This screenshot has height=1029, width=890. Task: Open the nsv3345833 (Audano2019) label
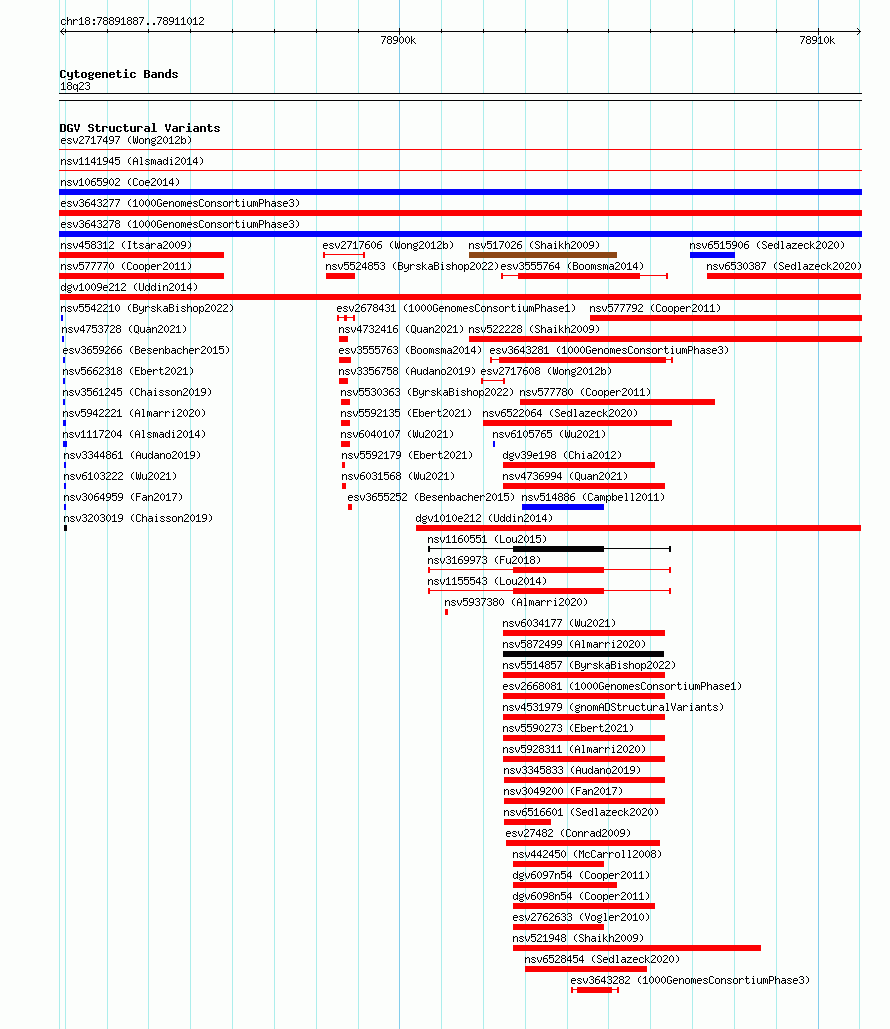(572, 770)
